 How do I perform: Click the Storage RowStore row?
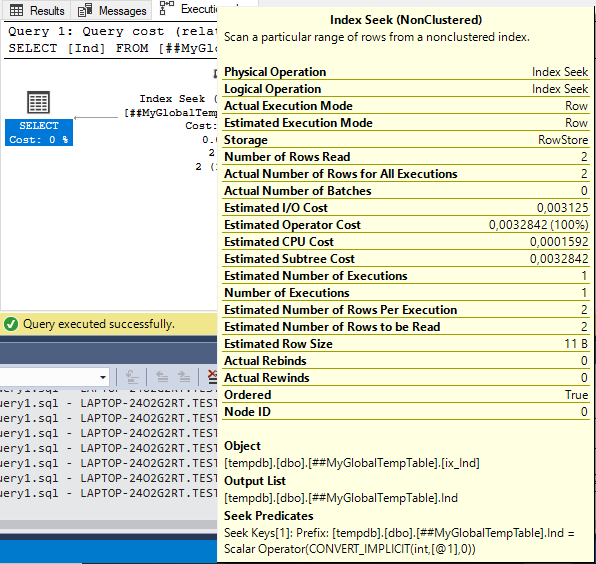[x=406, y=140]
